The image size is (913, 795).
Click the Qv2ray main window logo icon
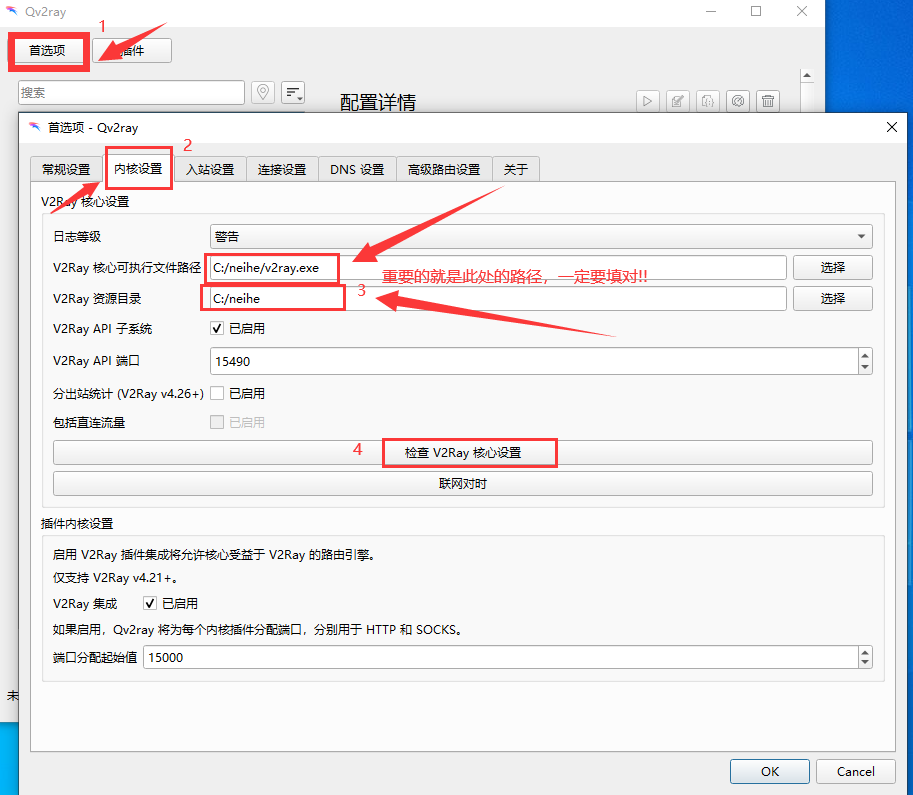click(x=12, y=11)
